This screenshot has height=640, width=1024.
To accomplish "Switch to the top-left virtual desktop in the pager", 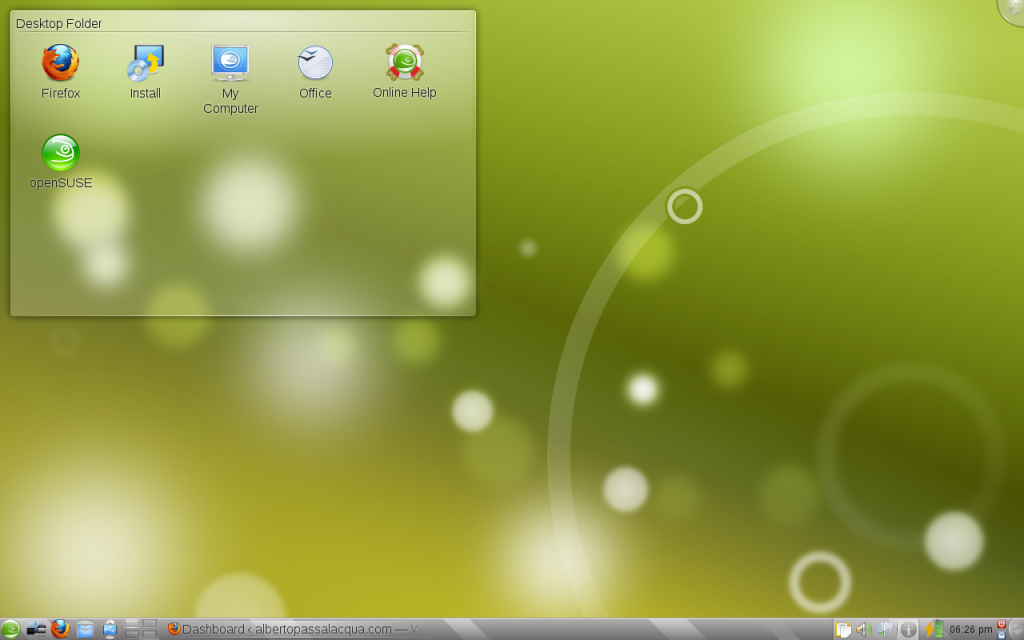I will click(x=132, y=624).
